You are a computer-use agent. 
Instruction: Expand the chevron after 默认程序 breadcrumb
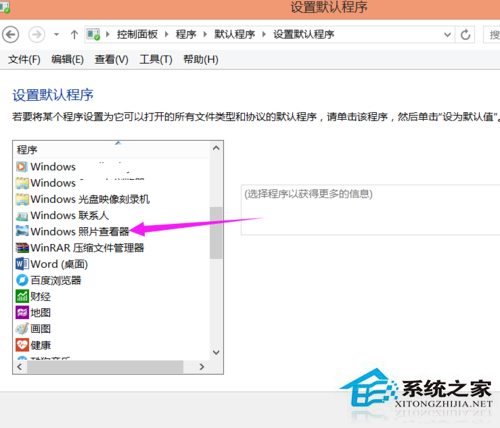264,34
